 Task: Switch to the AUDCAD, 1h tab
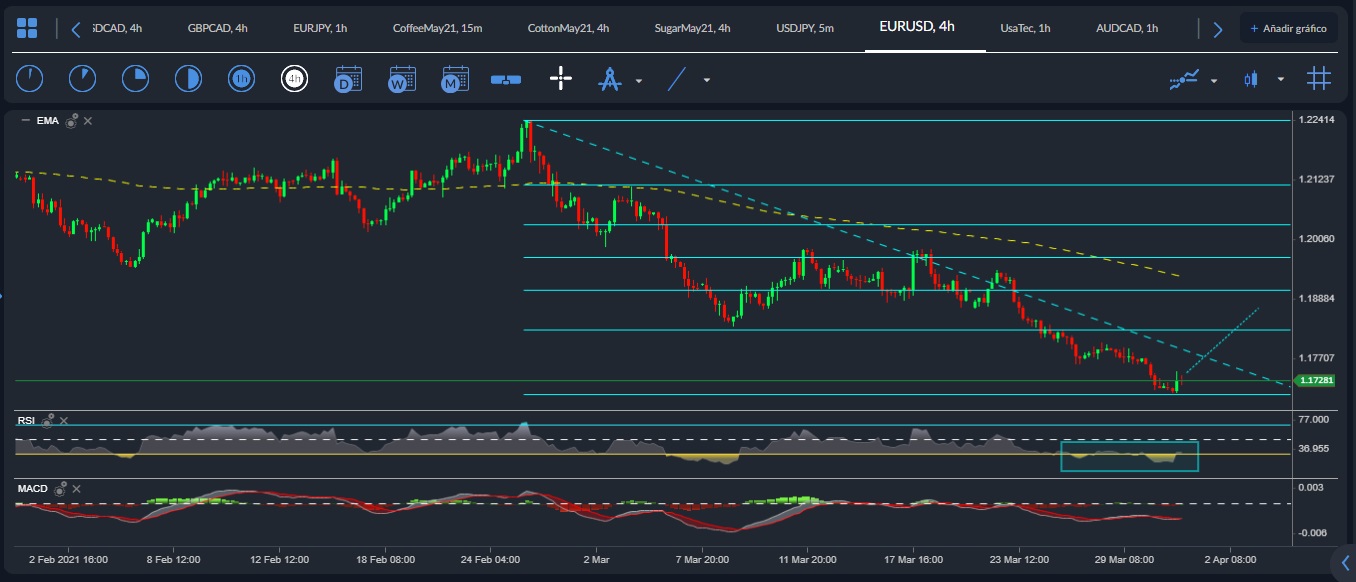(1127, 28)
